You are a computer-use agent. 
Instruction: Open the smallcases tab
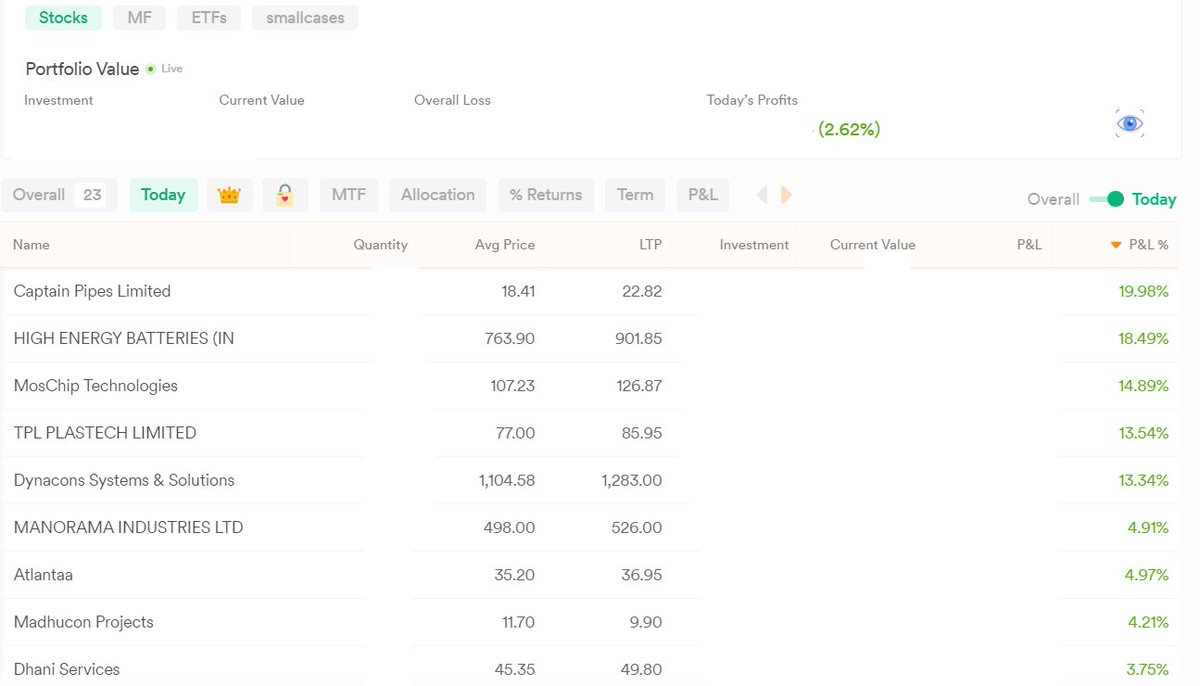(305, 18)
